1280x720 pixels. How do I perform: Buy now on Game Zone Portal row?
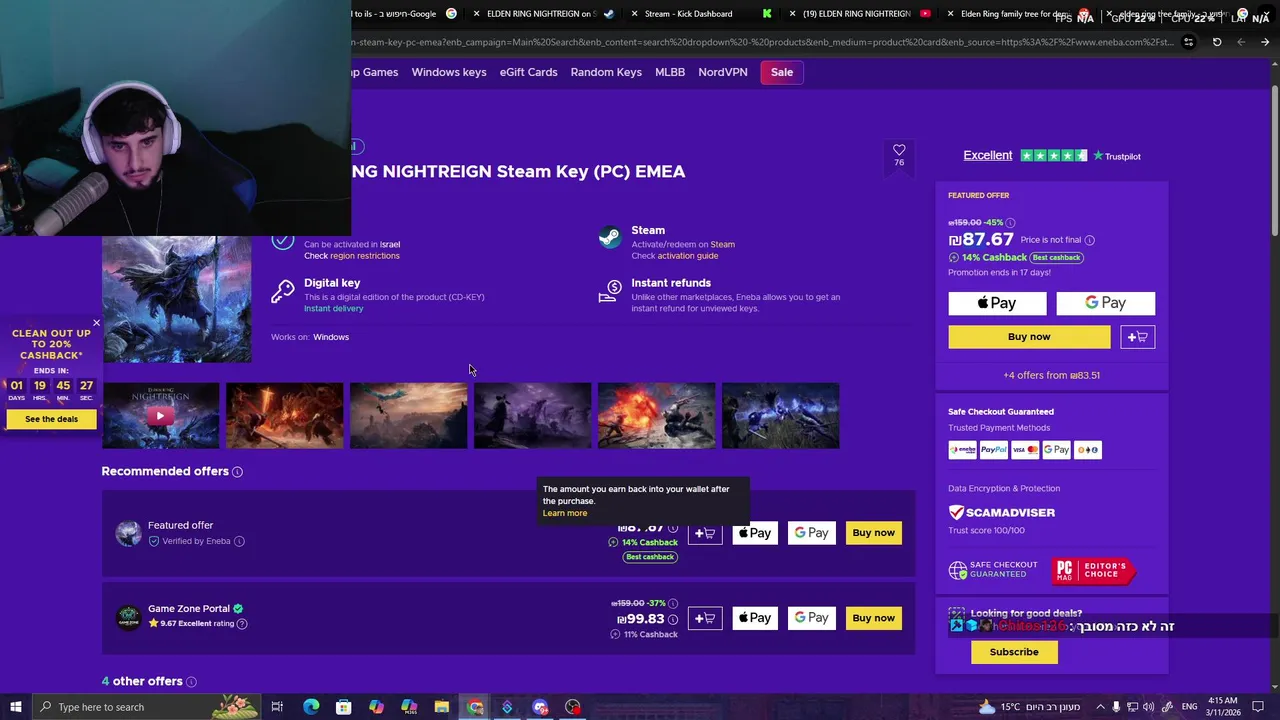click(873, 618)
